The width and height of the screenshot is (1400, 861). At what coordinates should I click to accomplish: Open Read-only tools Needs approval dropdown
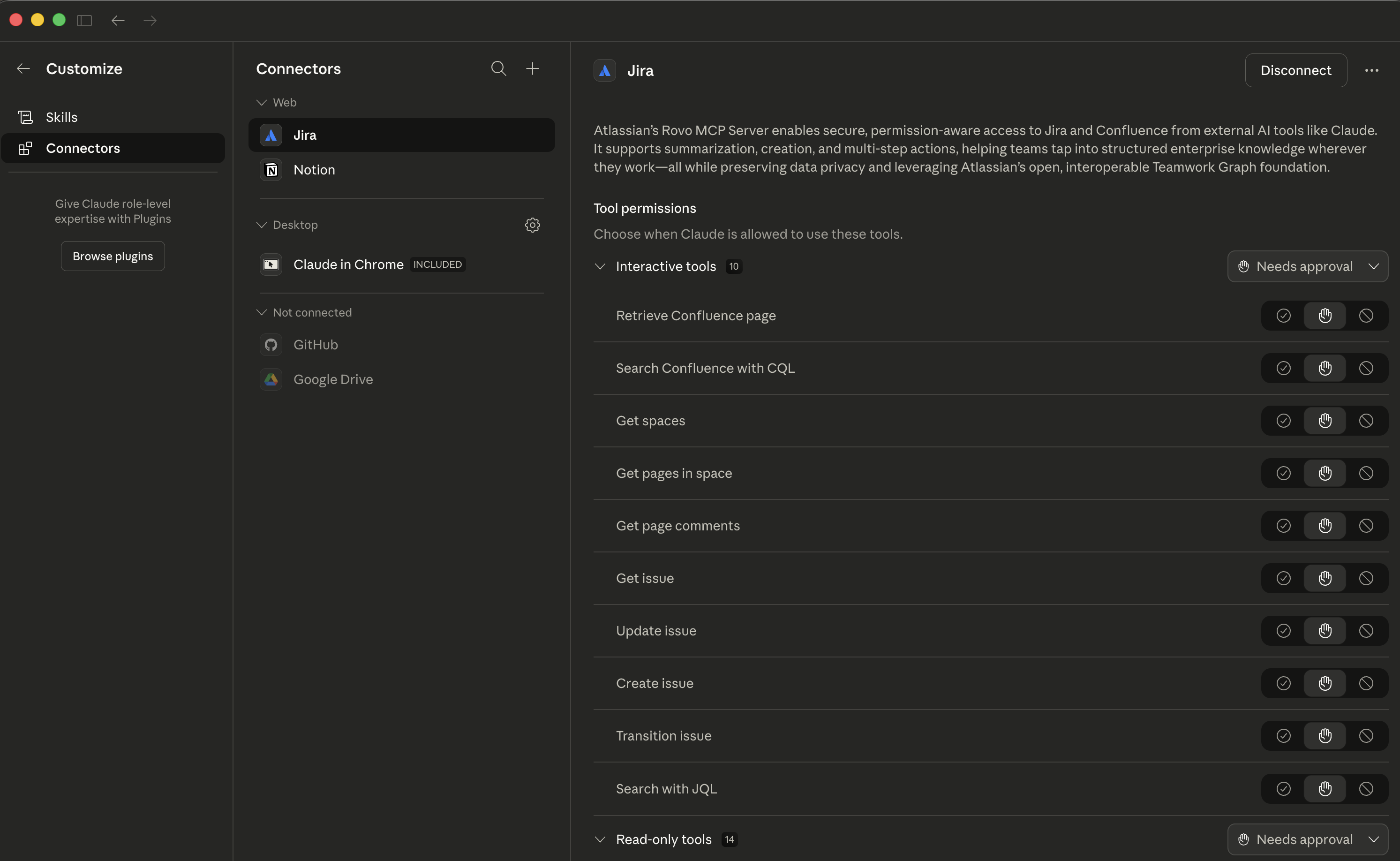[x=1308, y=839]
